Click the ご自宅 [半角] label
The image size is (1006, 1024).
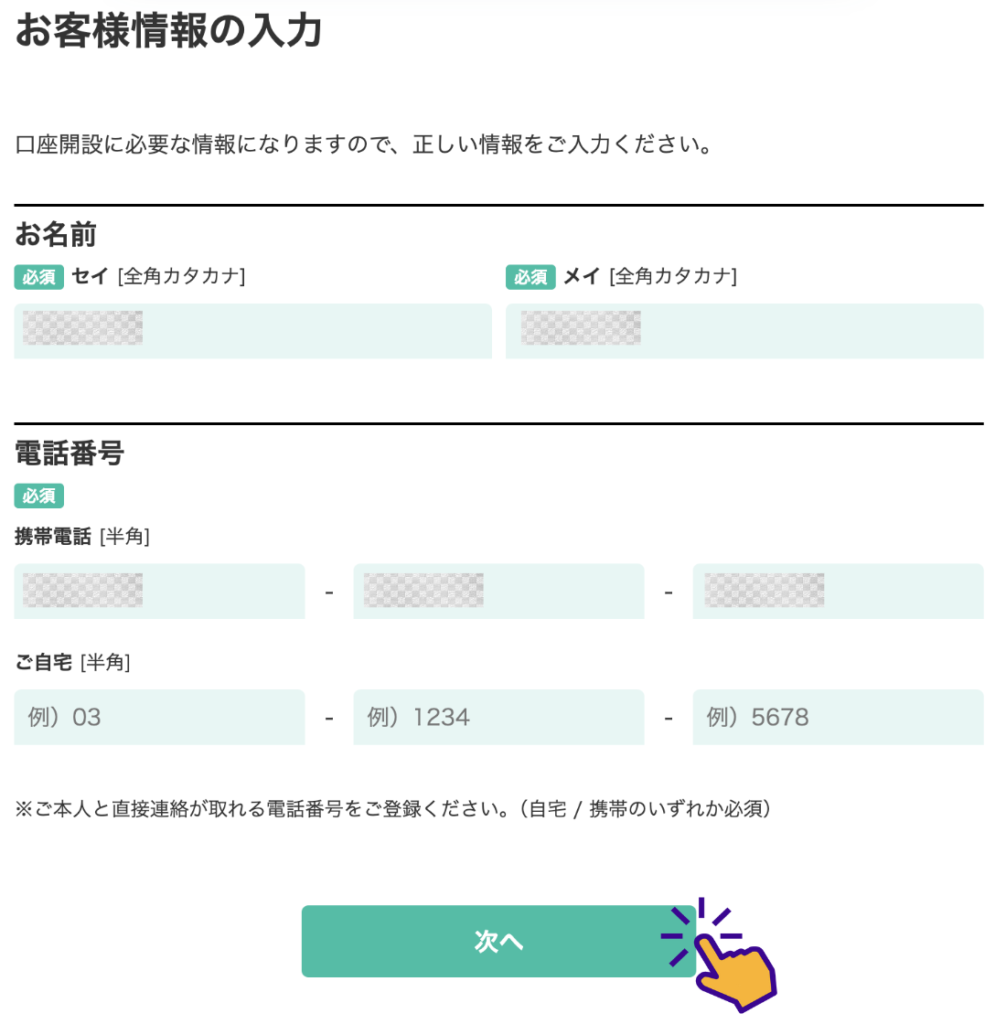point(72,662)
